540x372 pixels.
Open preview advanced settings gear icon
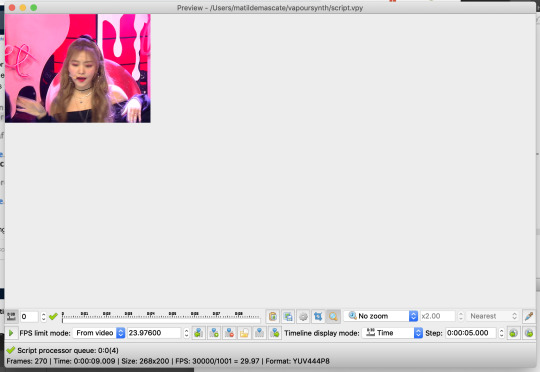point(303,316)
